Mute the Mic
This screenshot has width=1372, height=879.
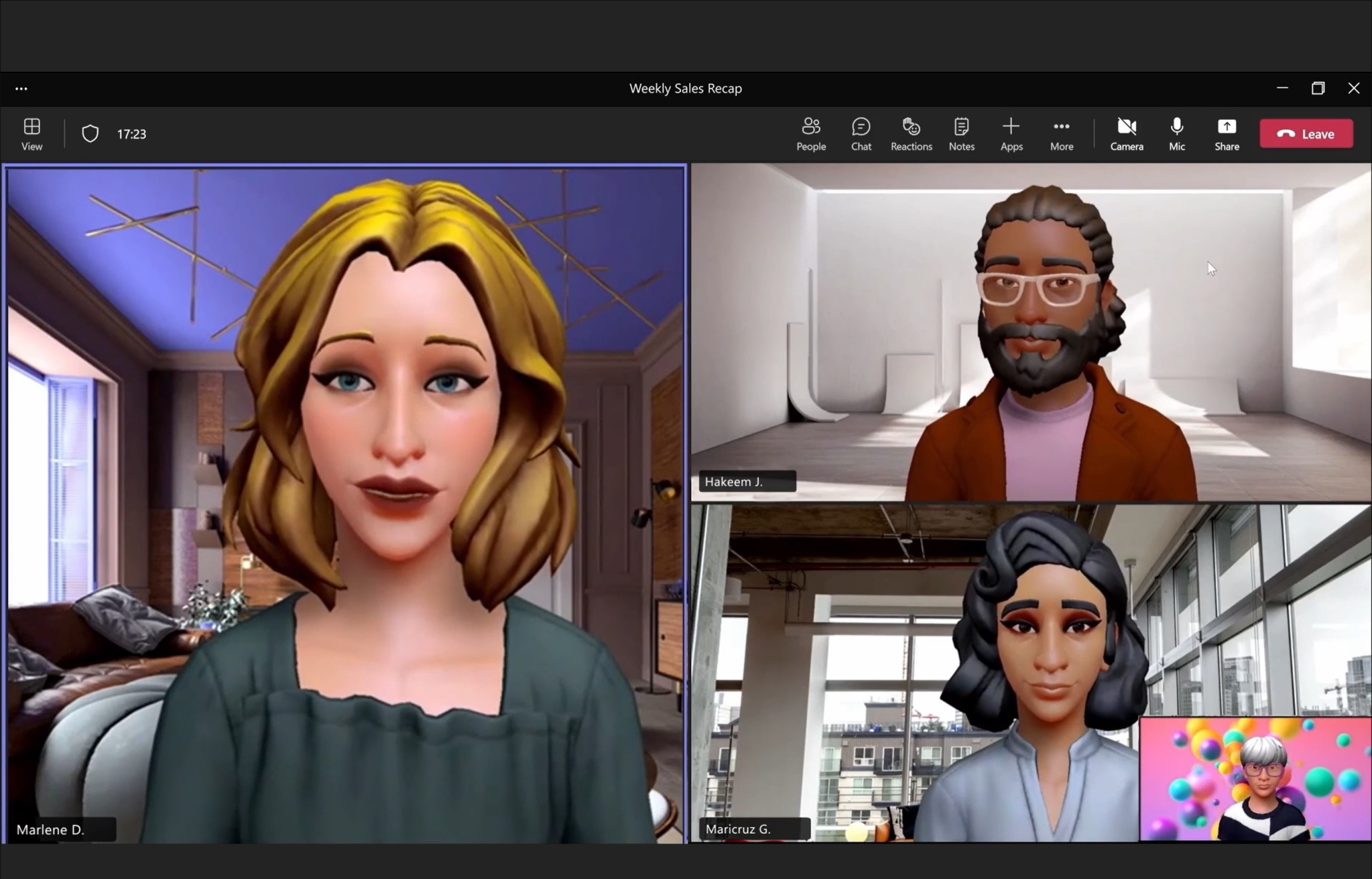tap(1176, 133)
